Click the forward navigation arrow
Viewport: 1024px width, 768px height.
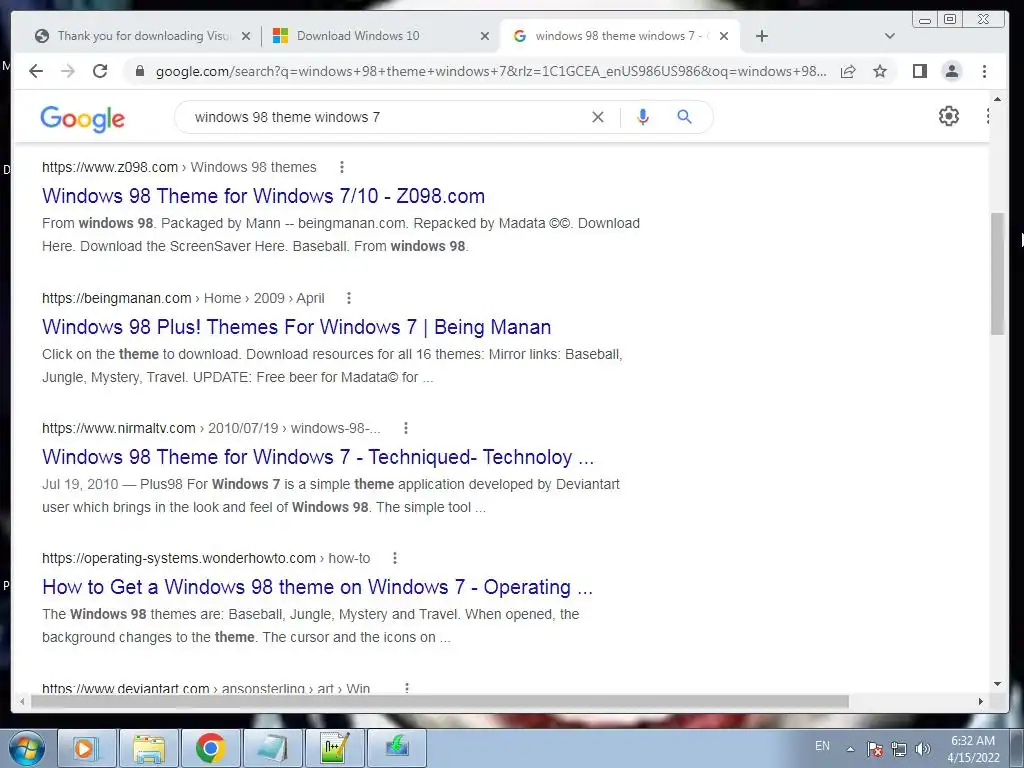coord(68,71)
